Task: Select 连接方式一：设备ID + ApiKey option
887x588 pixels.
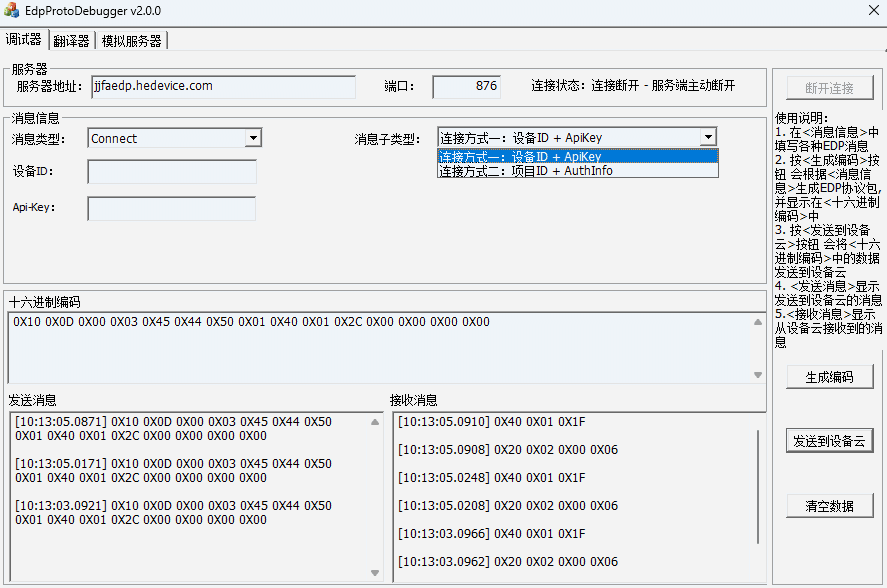Action: 565,159
